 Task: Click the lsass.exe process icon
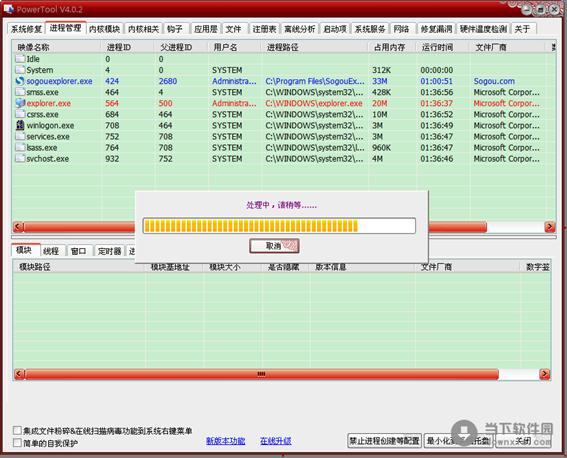pos(20,147)
